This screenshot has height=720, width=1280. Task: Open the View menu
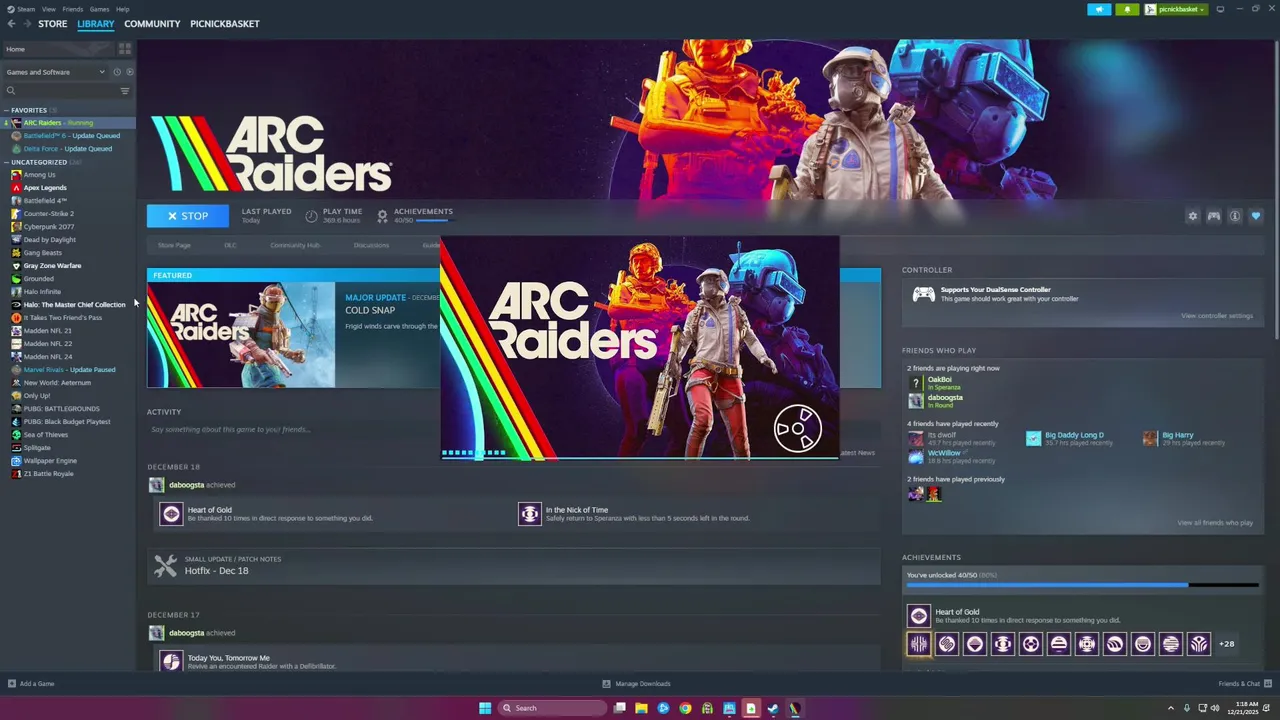pos(48,9)
